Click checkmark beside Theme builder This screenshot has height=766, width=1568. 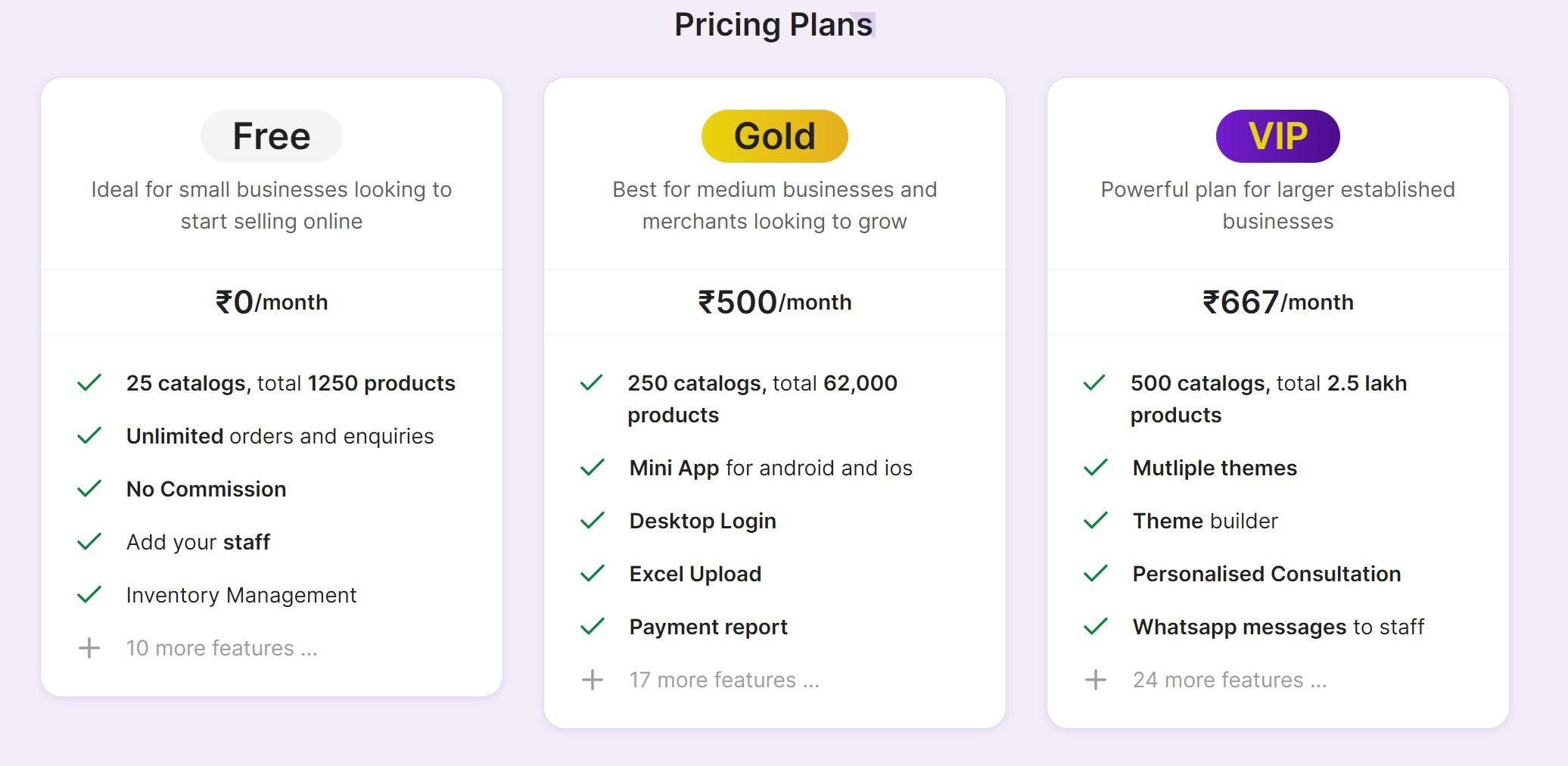1096,521
